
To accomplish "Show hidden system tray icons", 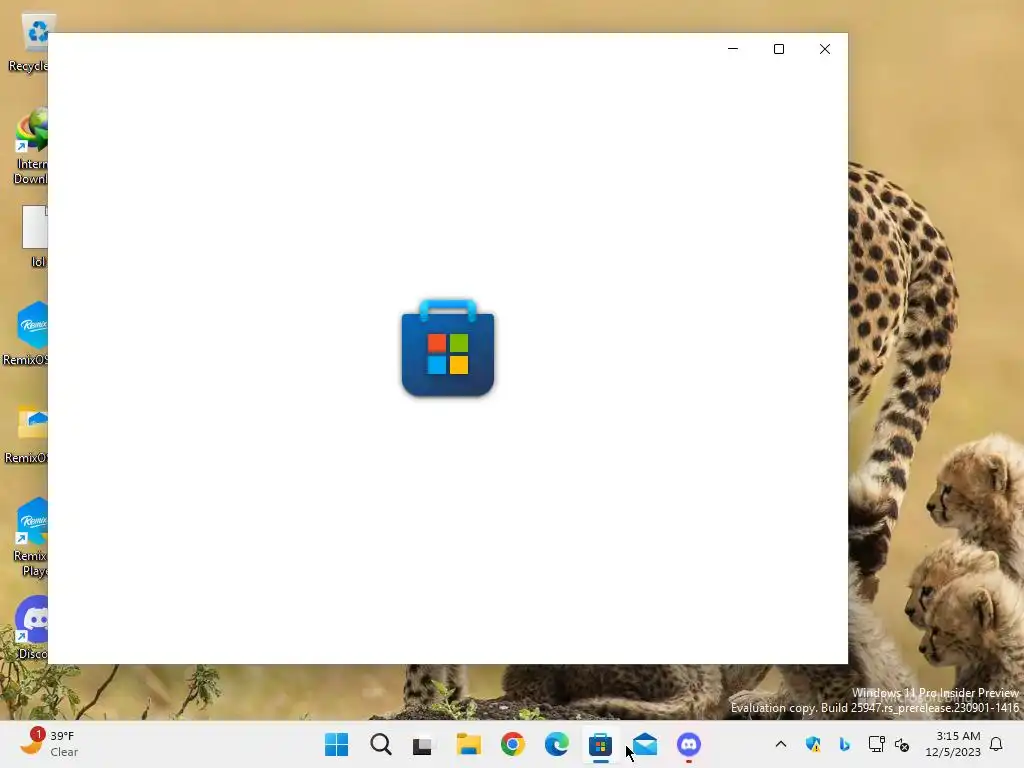I will tap(780, 744).
